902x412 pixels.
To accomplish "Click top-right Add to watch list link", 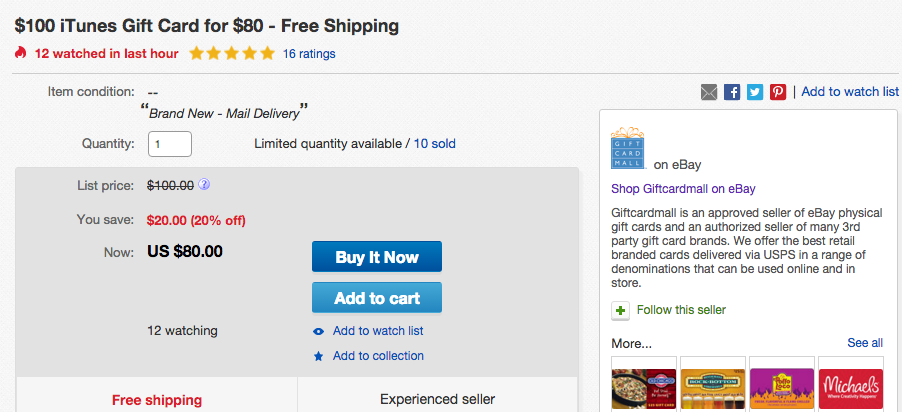I will [x=850, y=92].
